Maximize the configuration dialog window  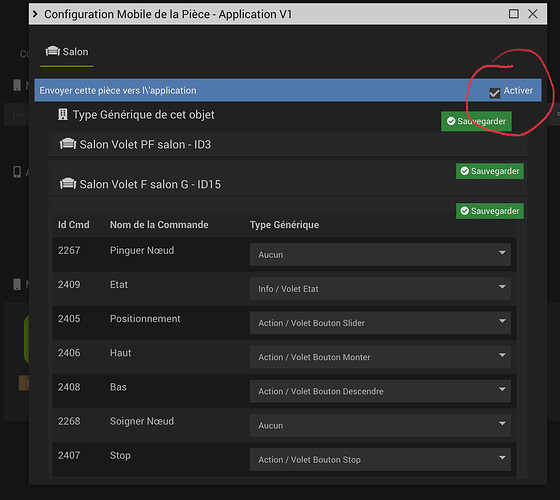pyautogui.click(x=514, y=14)
